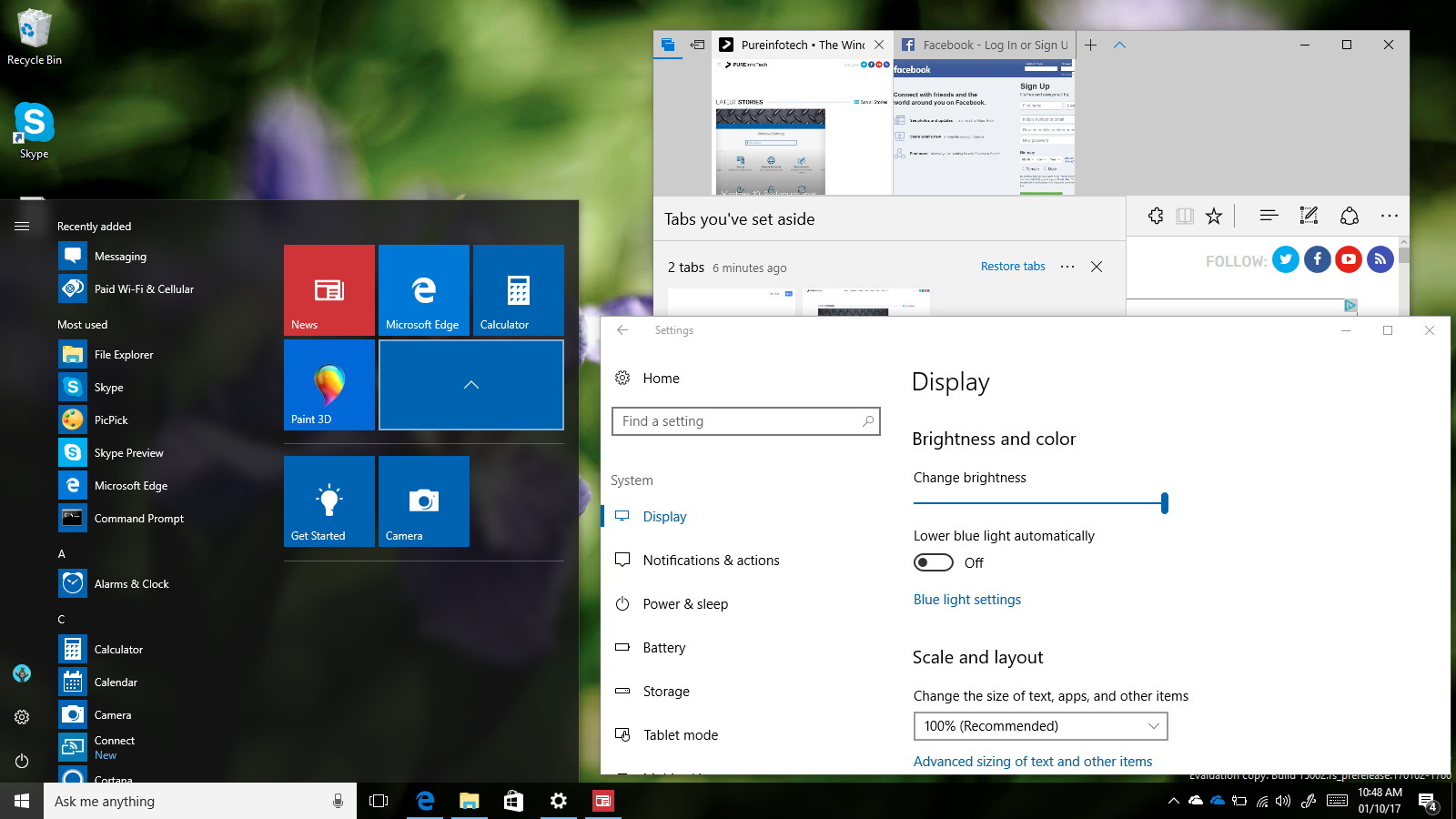Open a new tab in Edge
This screenshot has height=819, width=1456.
coord(1090,45)
